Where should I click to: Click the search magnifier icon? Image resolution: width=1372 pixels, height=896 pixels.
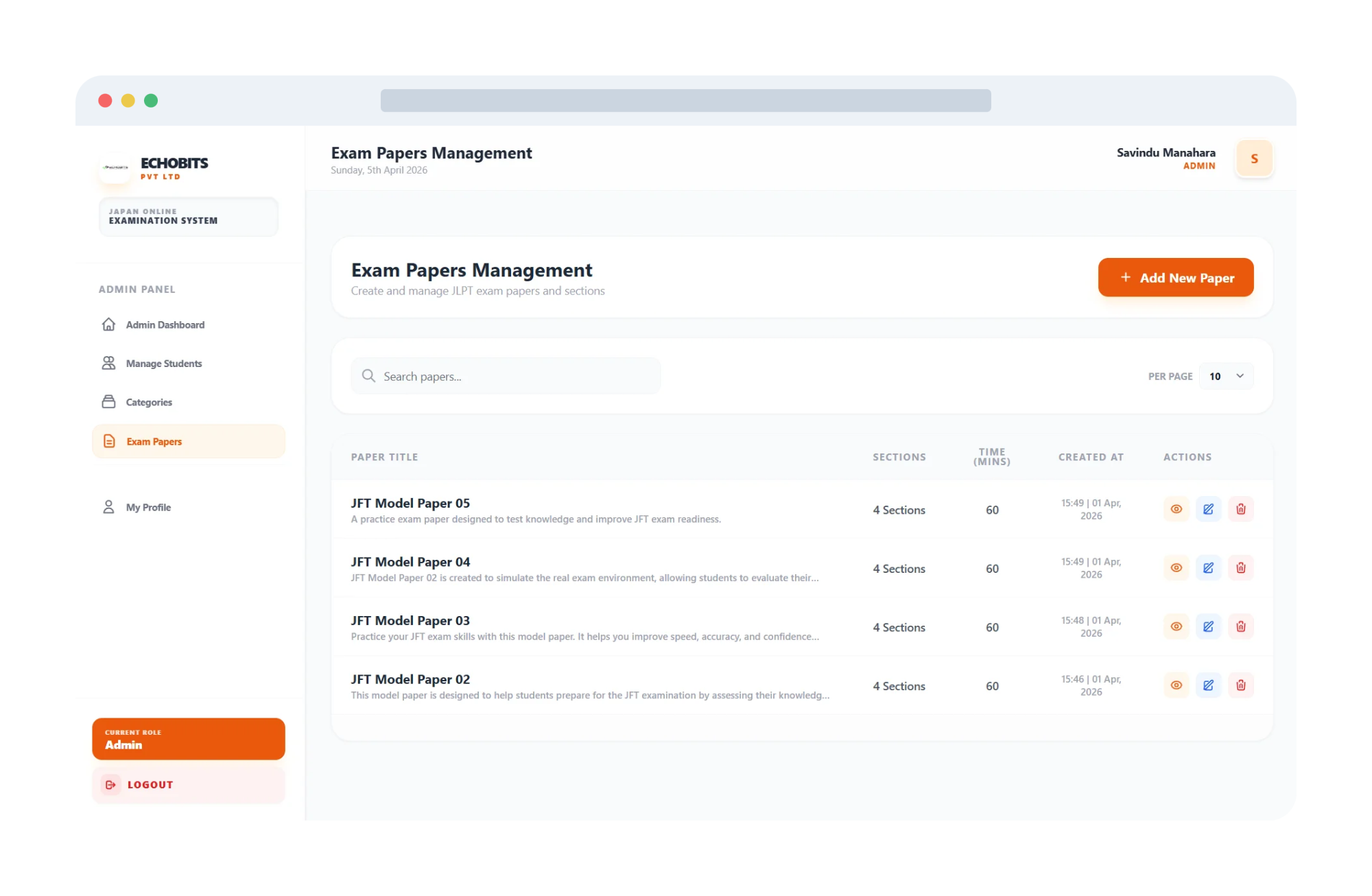(368, 376)
